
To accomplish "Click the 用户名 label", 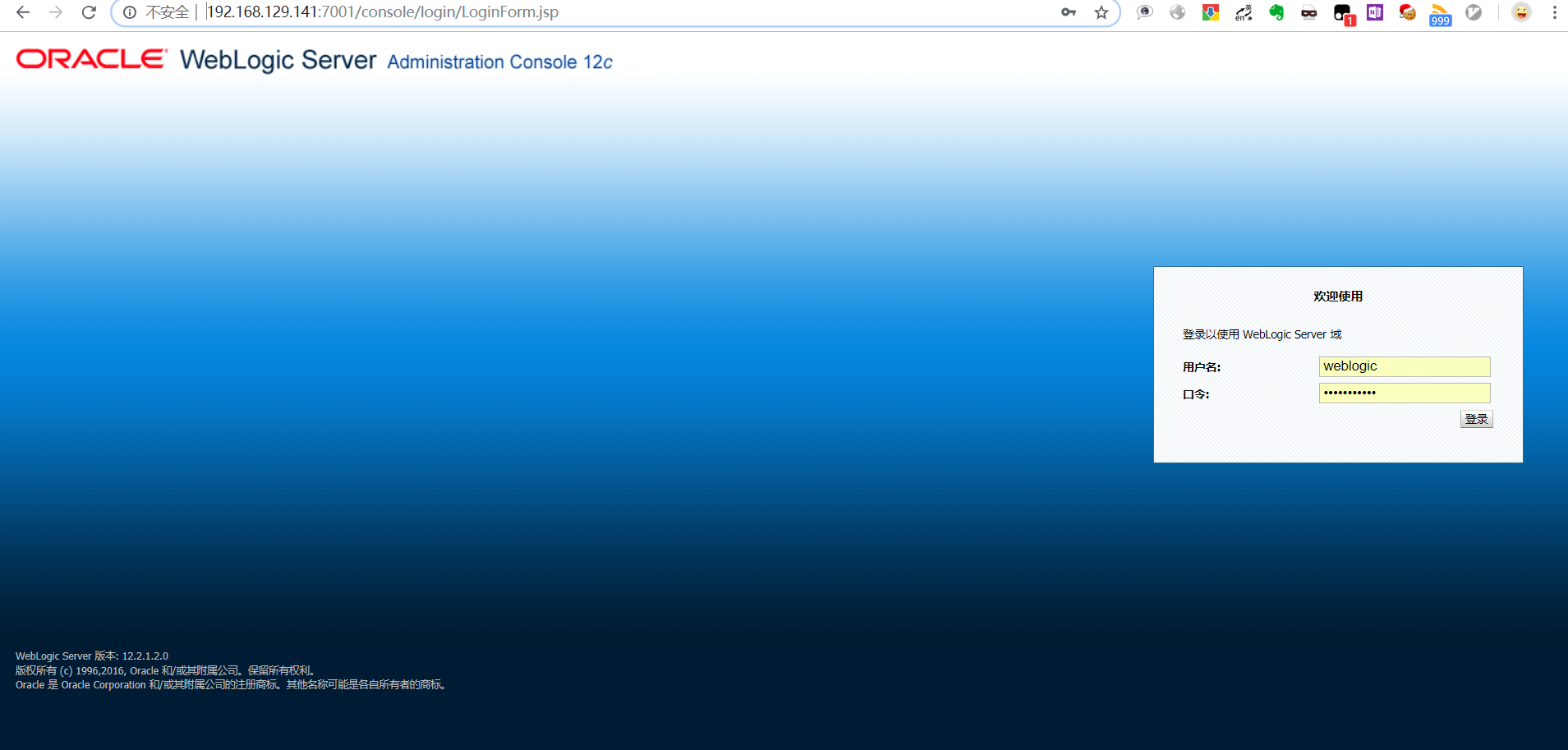I will pos(1202,367).
